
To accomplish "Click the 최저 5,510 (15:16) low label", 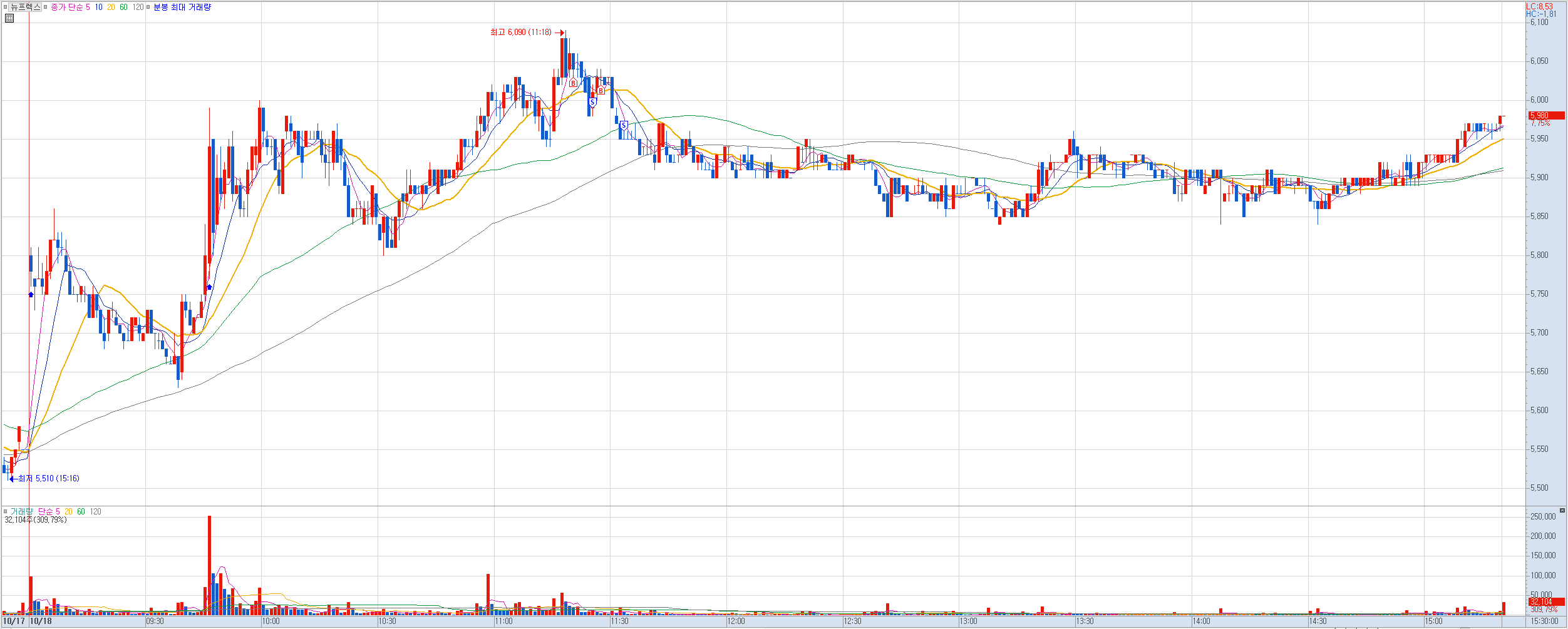I will (x=49, y=478).
